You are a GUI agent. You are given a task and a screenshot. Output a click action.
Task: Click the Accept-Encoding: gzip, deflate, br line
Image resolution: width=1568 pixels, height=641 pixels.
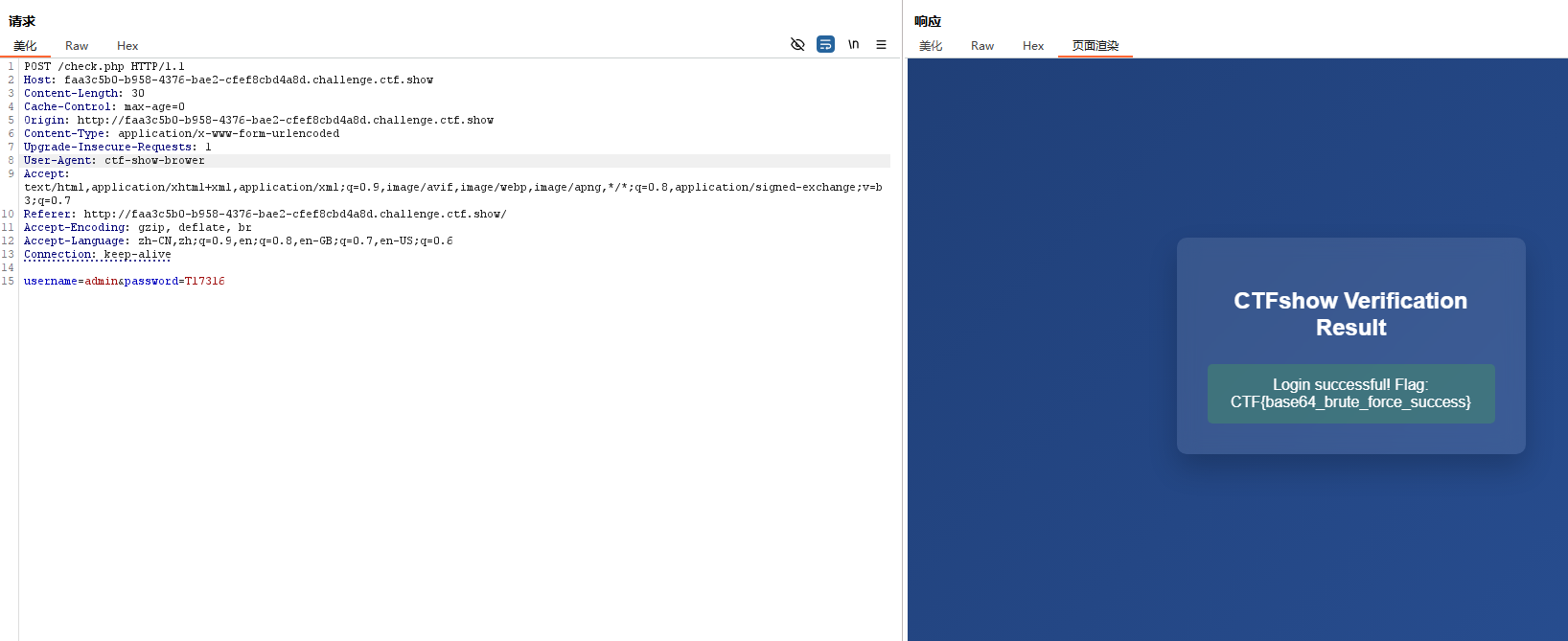point(138,228)
